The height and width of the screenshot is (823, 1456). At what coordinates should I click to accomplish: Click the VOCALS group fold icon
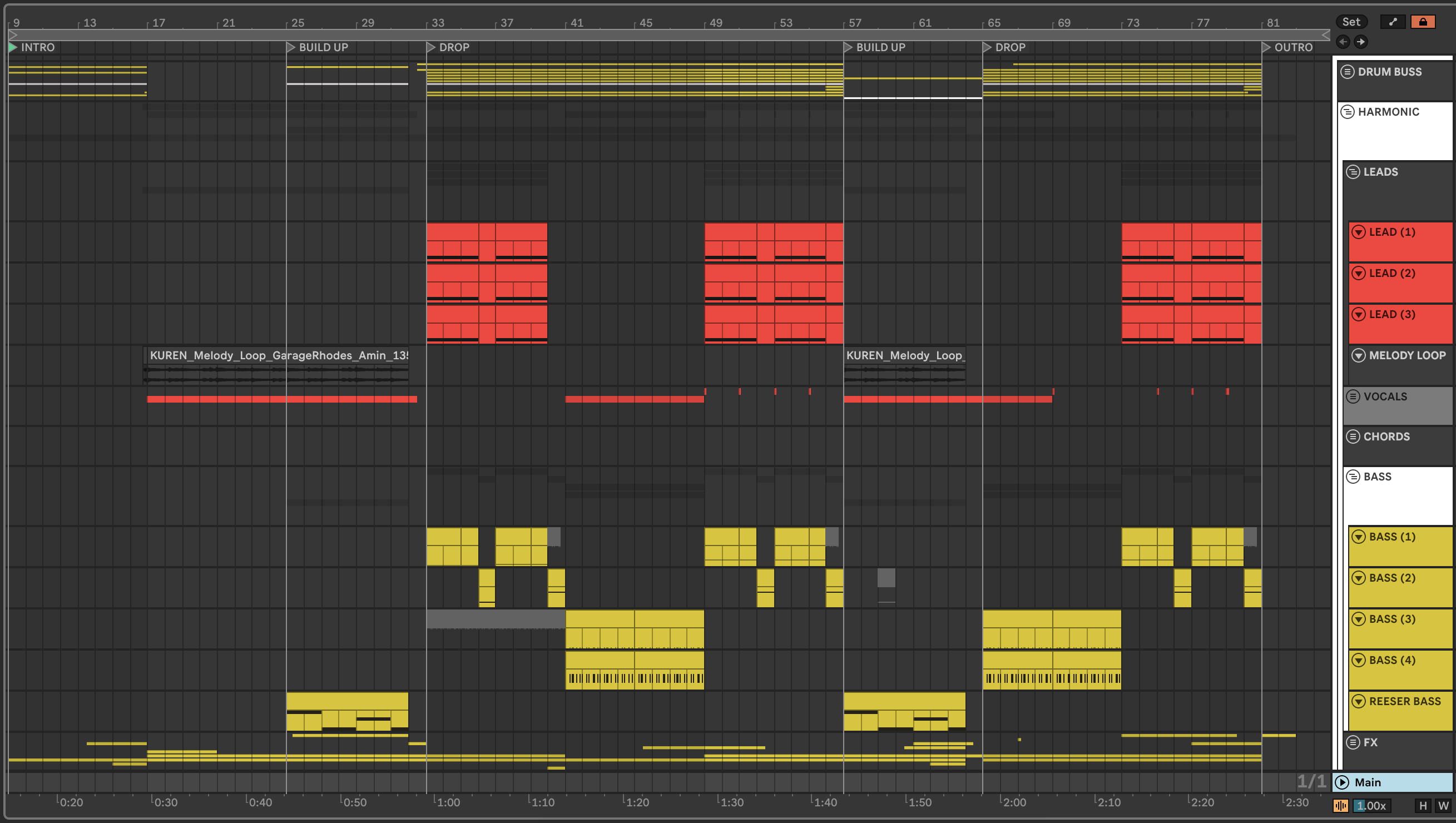pyautogui.click(x=1353, y=397)
